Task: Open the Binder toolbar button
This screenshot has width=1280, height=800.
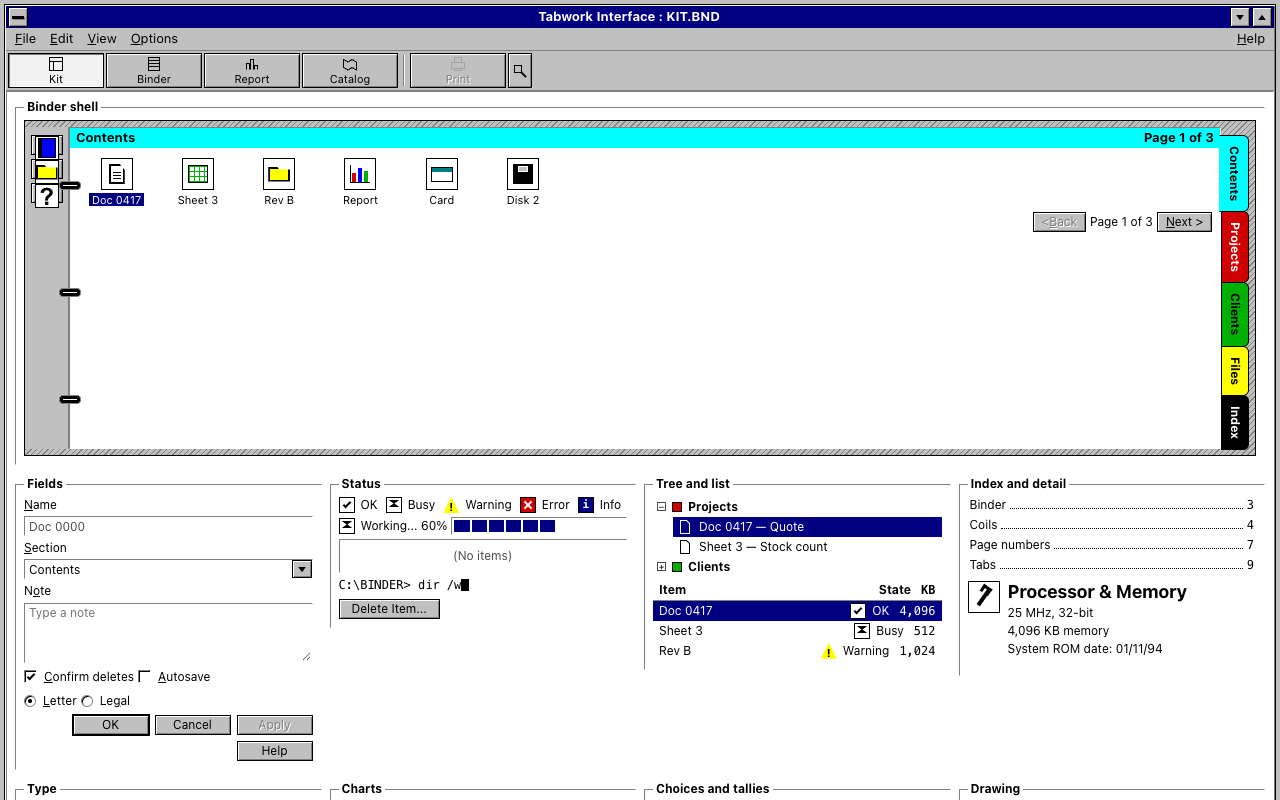Action: pos(154,71)
